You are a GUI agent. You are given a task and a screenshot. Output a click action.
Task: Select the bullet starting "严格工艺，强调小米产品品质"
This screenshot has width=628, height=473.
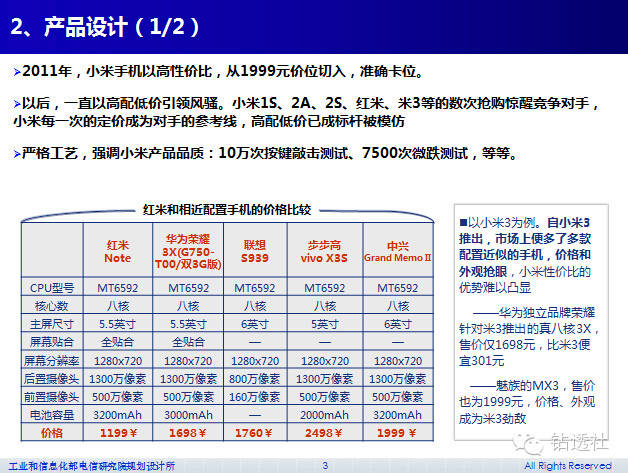point(266,153)
